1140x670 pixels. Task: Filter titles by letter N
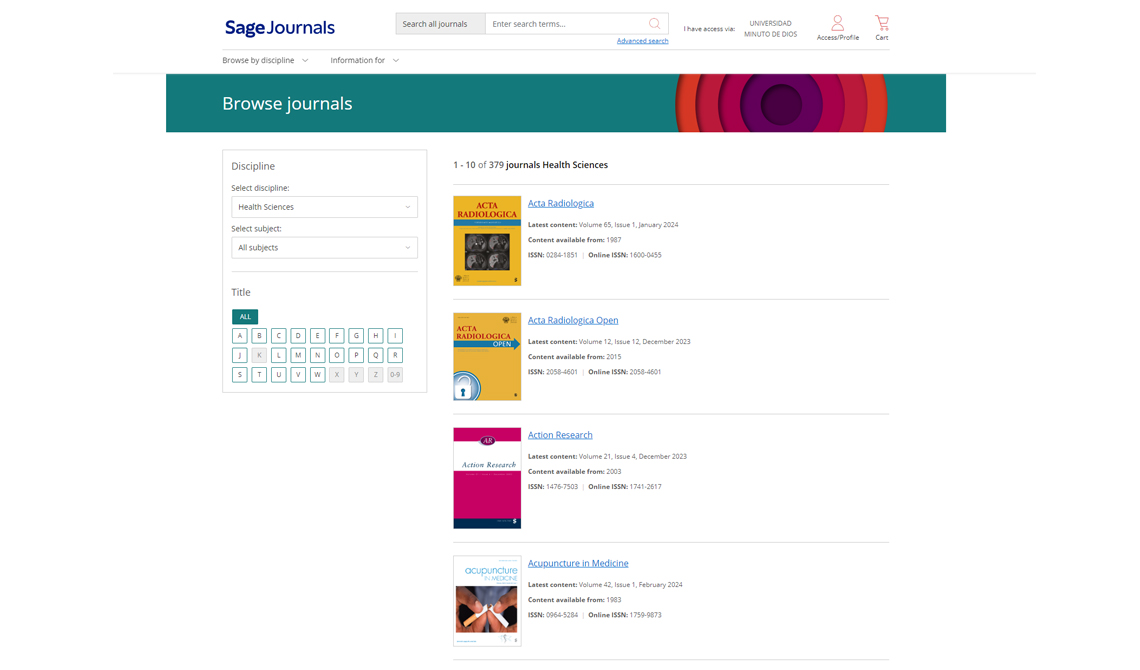[x=317, y=355]
